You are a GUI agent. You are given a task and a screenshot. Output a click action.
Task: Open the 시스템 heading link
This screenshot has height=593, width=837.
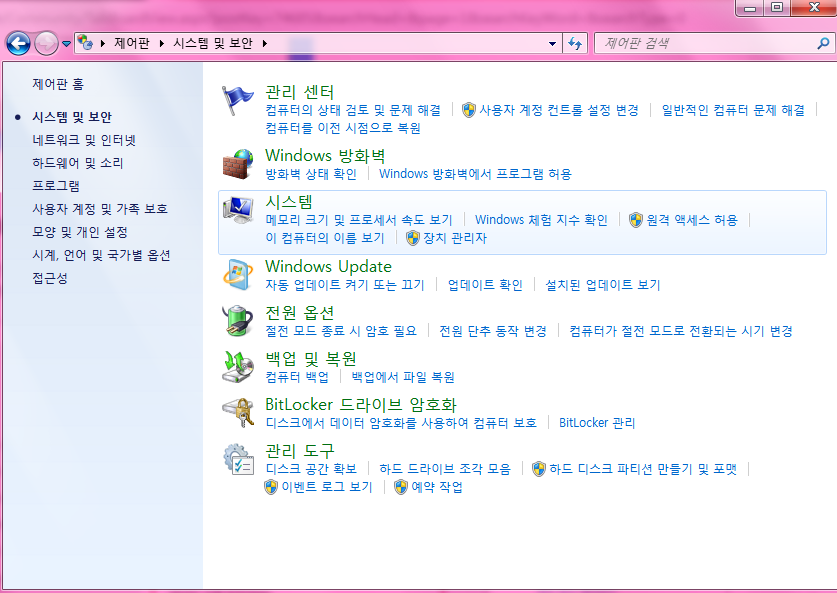289,202
